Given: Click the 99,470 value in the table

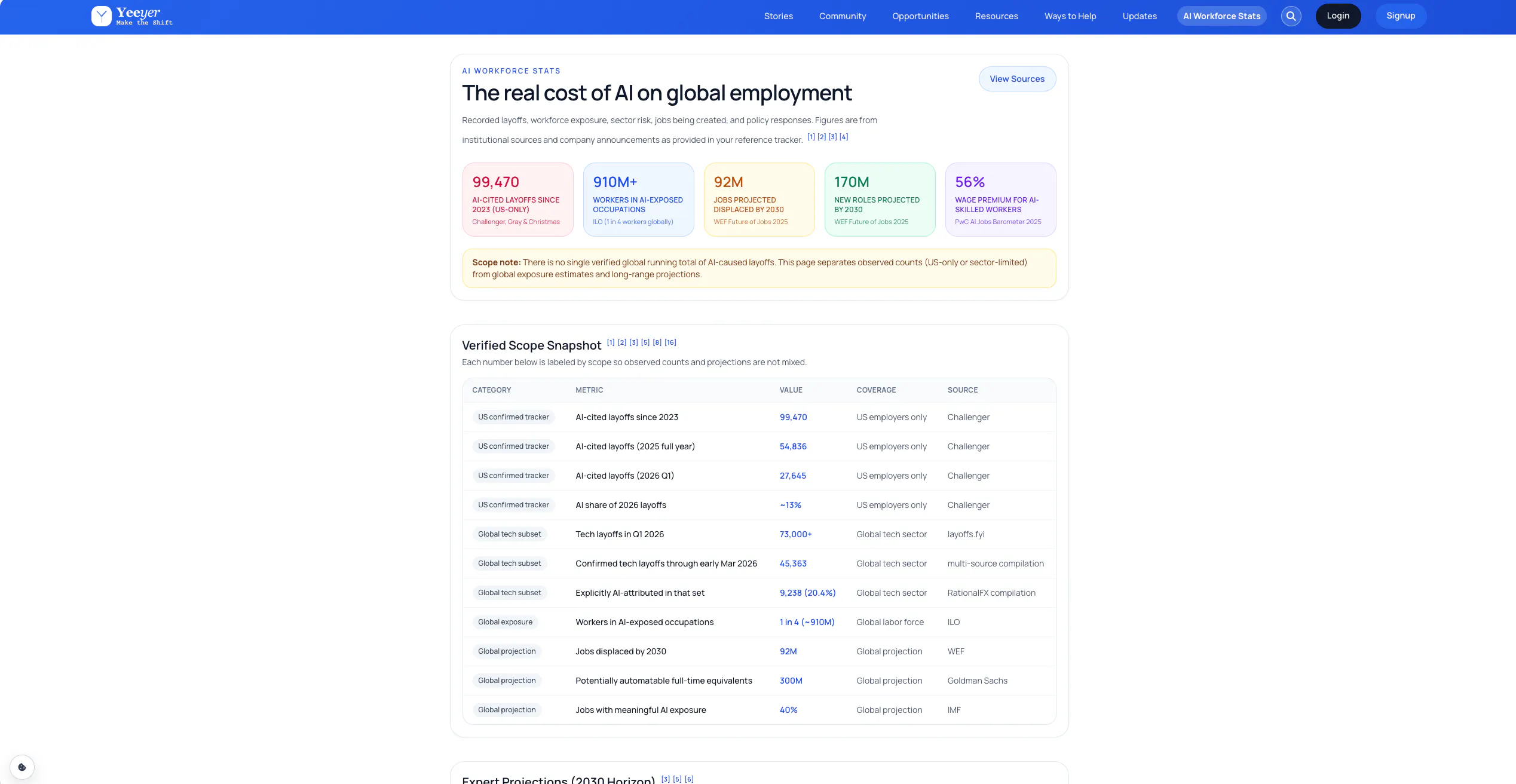Looking at the screenshot, I should click(793, 417).
